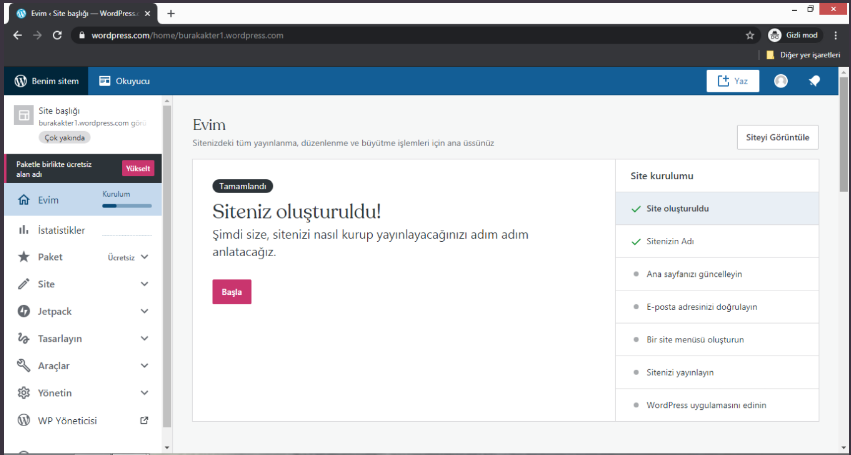Select the completed 'Site oluşturuldu' step
This screenshot has width=851, height=455.
716,209
